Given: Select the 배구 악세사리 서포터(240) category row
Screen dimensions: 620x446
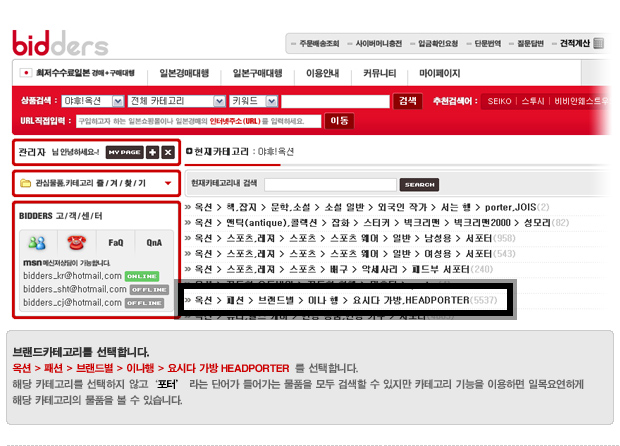Looking at the screenshot, I should coord(339,270).
